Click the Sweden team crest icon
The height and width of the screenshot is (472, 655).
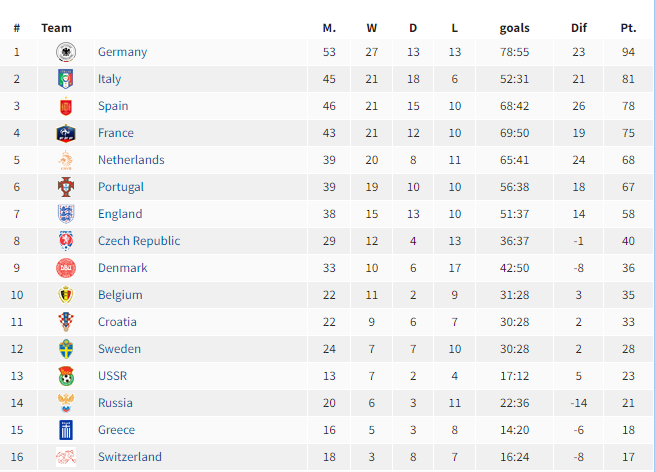(x=66, y=349)
